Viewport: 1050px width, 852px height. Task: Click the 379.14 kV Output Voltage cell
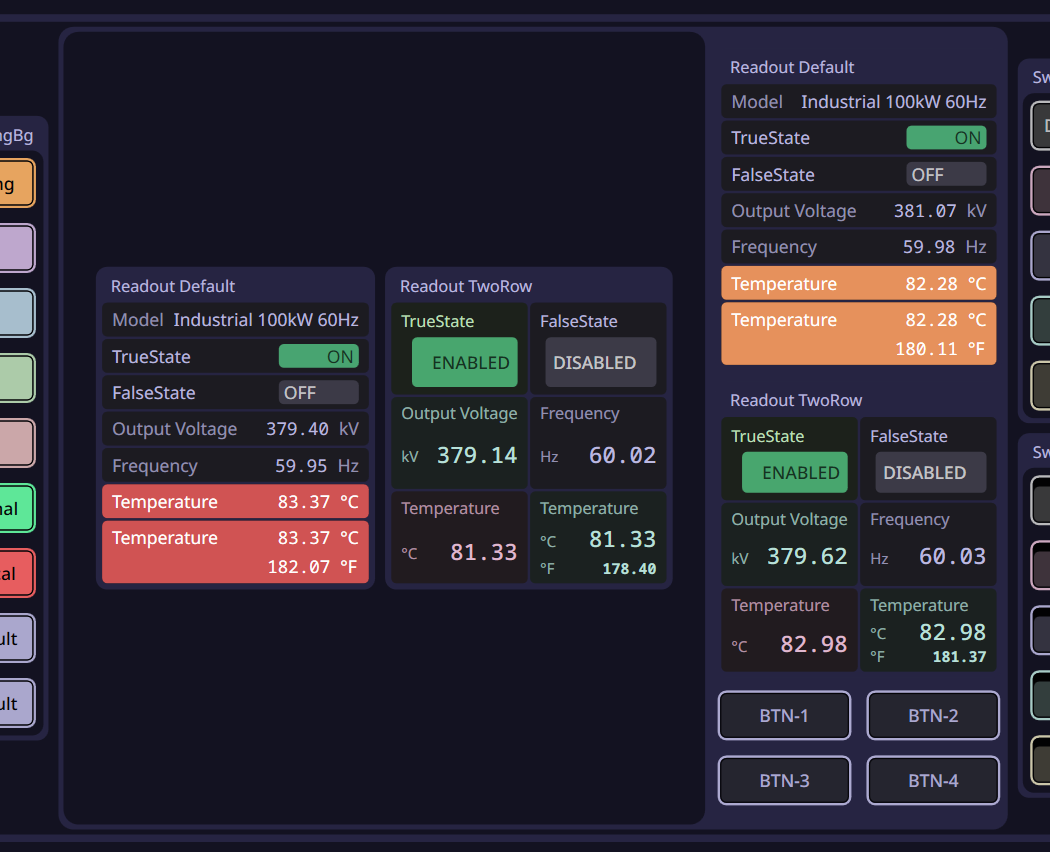459,443
